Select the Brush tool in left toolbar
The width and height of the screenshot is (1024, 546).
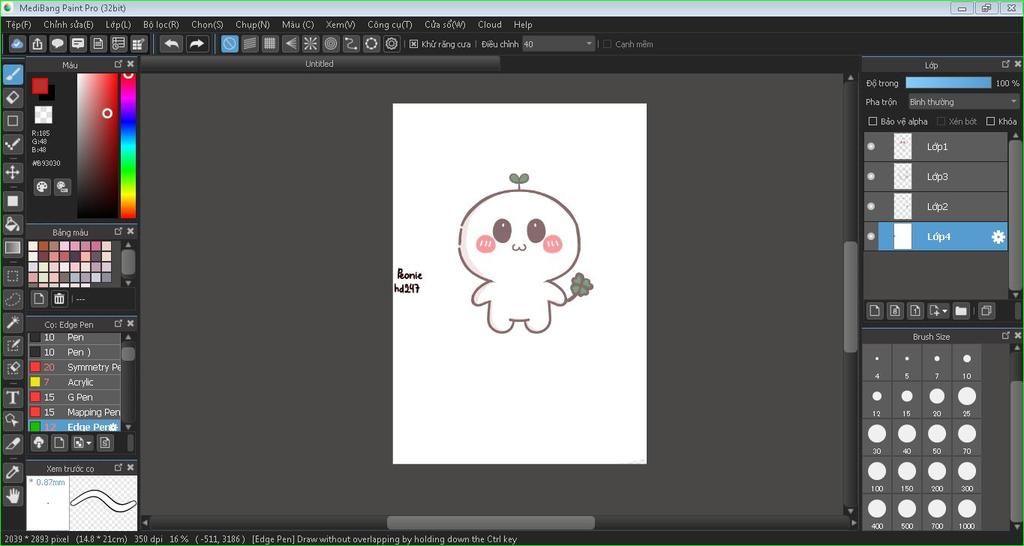click(x=12, y=74)
